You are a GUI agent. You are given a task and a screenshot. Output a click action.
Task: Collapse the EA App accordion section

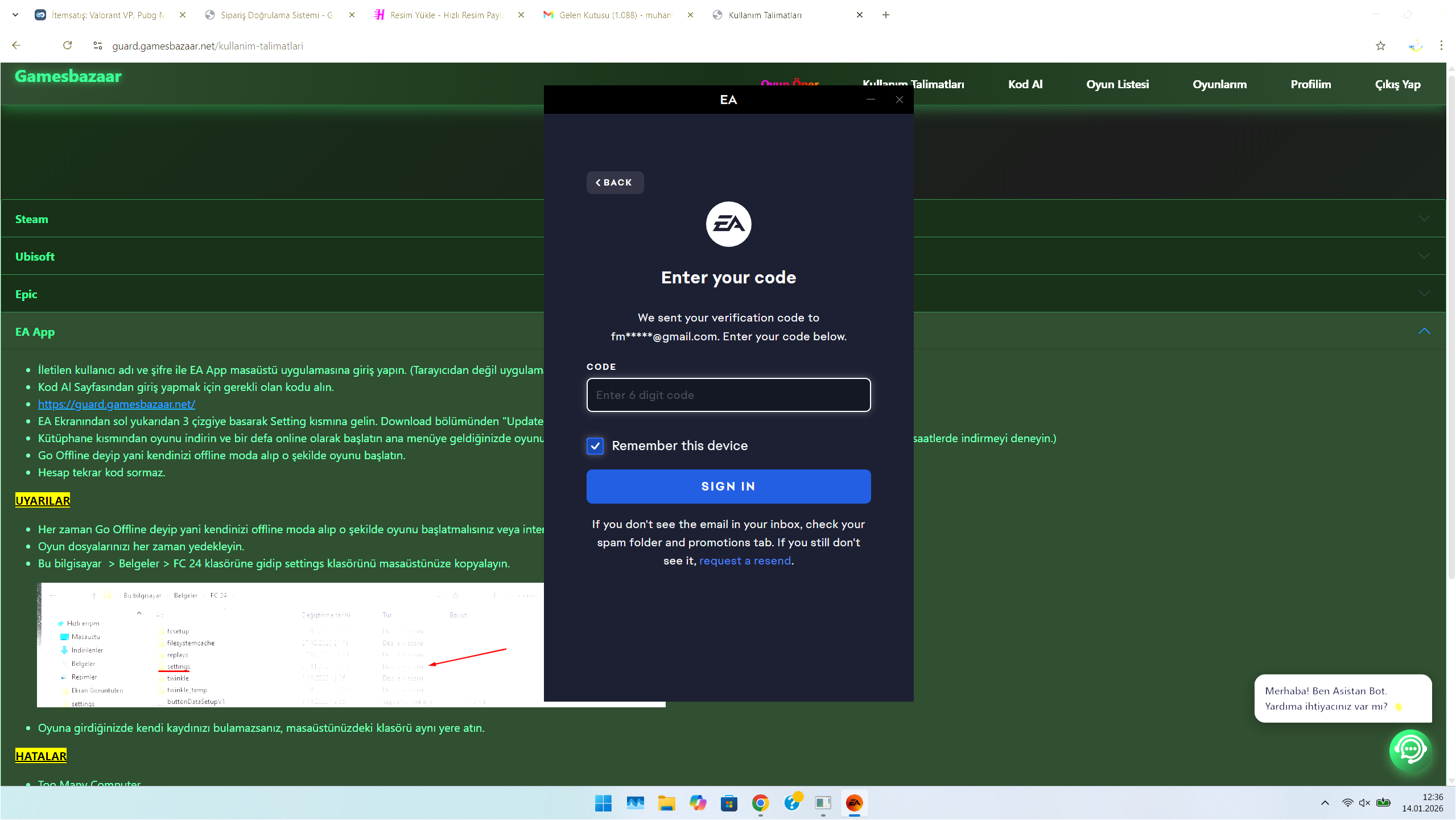point(723,331)
